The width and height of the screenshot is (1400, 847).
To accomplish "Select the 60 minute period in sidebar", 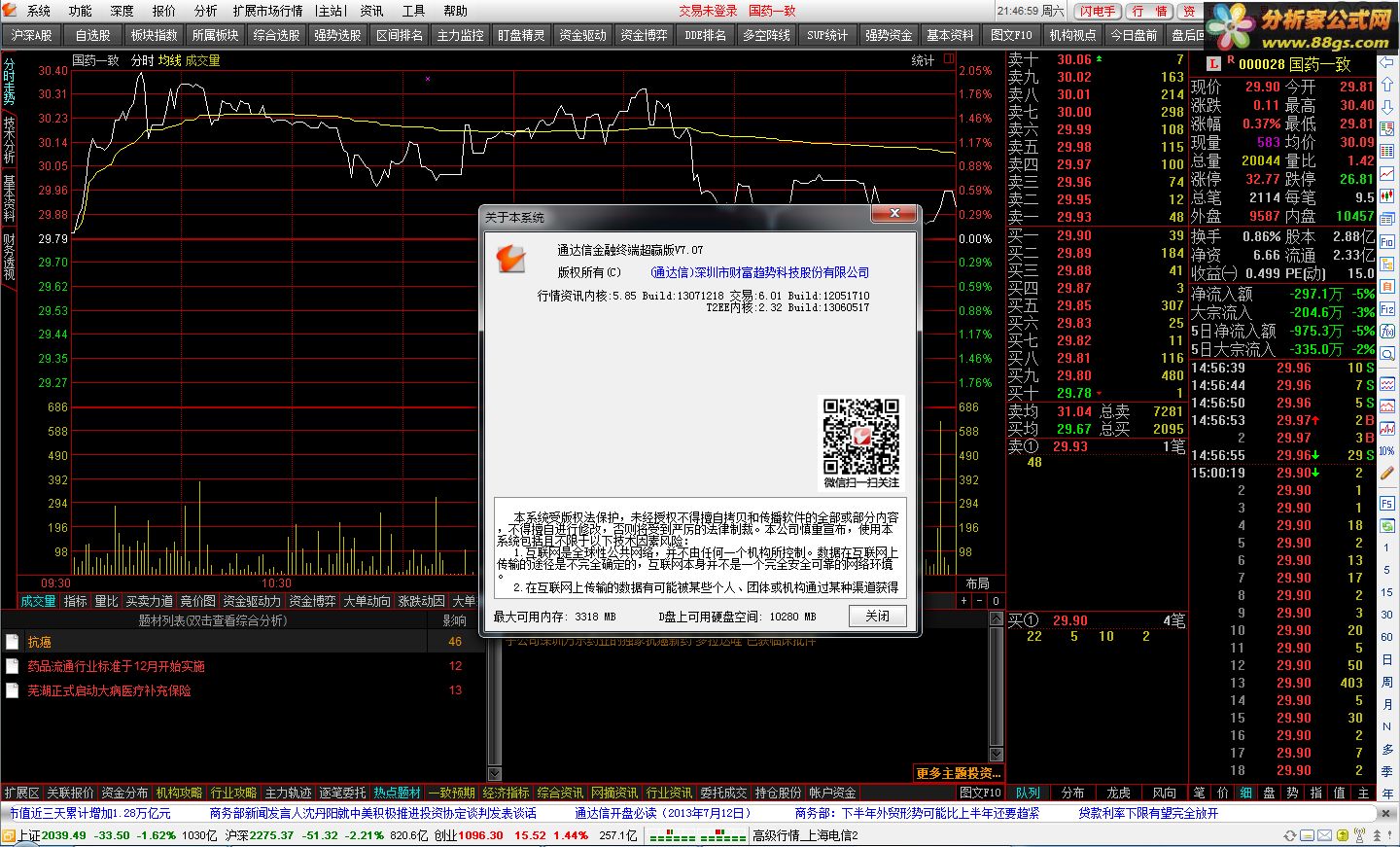I will pos(1387,637).
